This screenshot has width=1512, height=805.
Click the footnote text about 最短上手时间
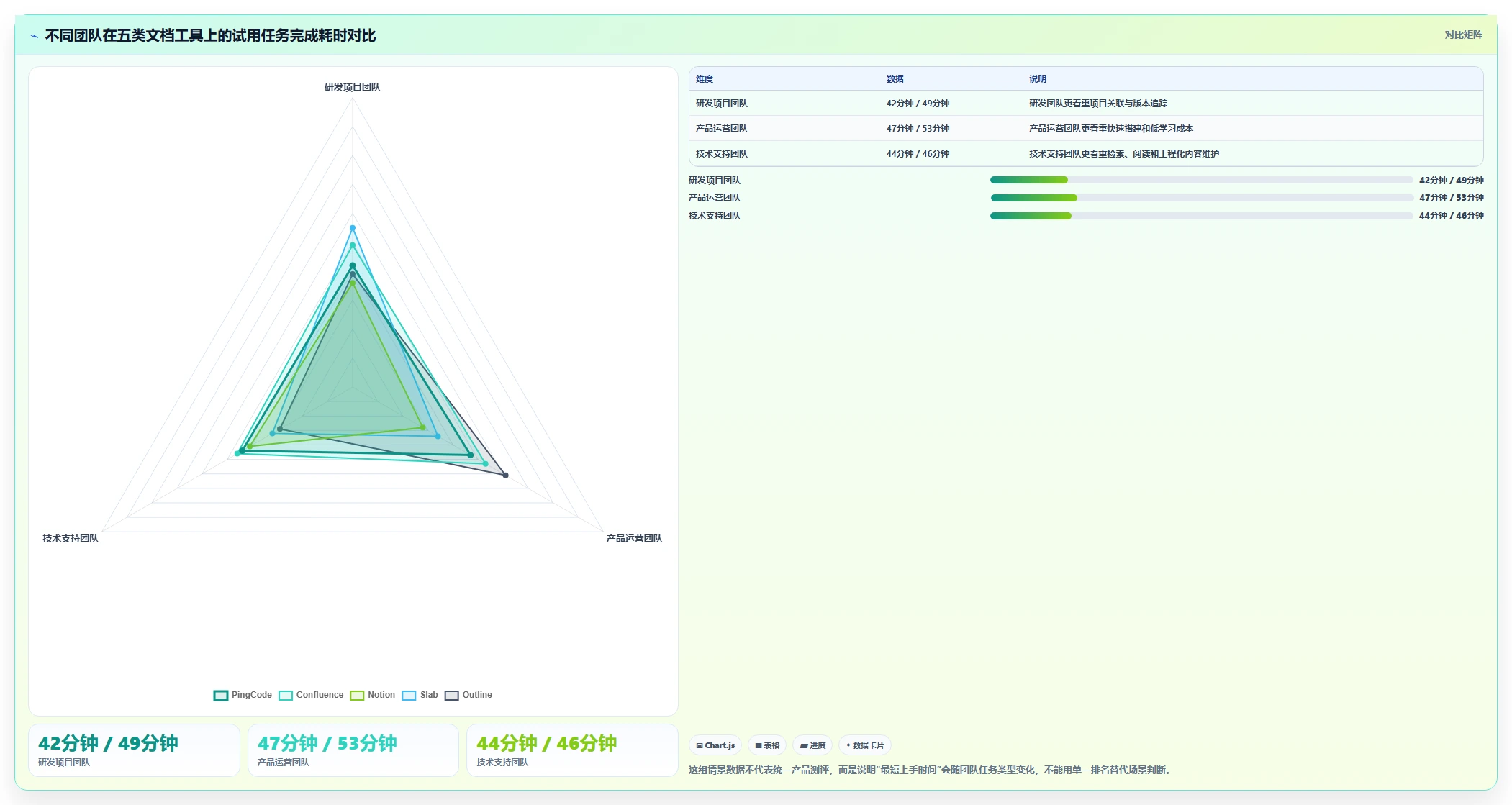click(x=931, y=770)
